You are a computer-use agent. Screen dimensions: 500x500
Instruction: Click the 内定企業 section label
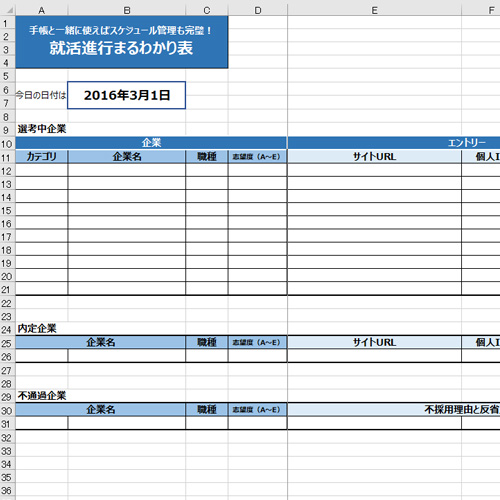coord(37,329)
